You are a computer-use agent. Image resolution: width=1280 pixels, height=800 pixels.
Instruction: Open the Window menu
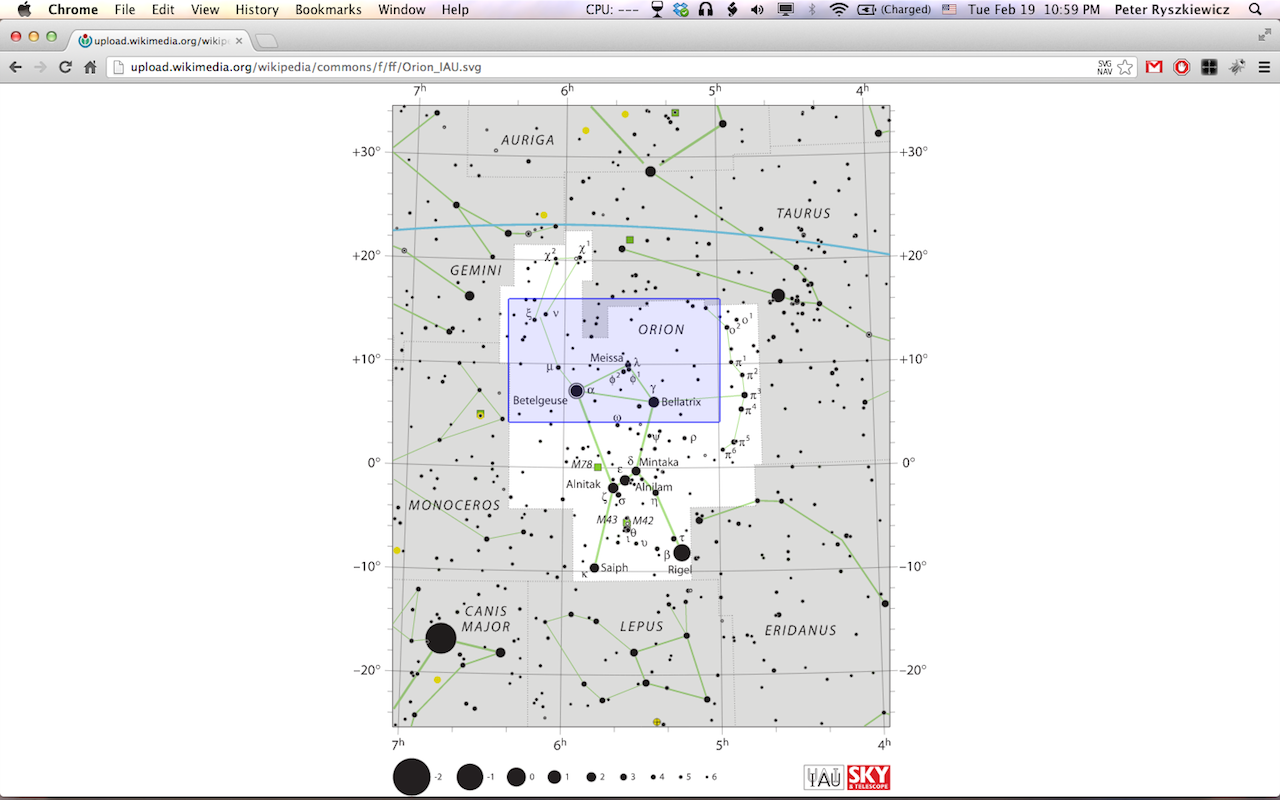[x=401, y=9]
